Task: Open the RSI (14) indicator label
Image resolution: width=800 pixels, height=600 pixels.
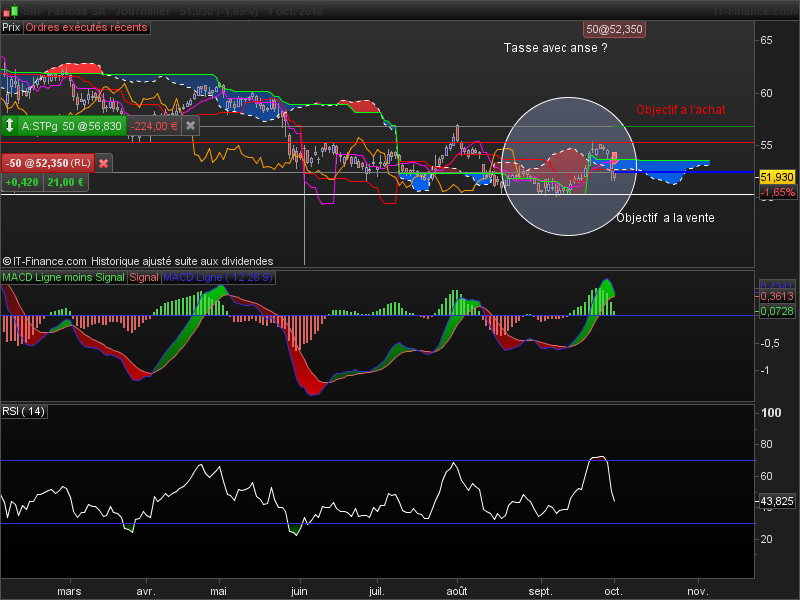Action: 24,411
